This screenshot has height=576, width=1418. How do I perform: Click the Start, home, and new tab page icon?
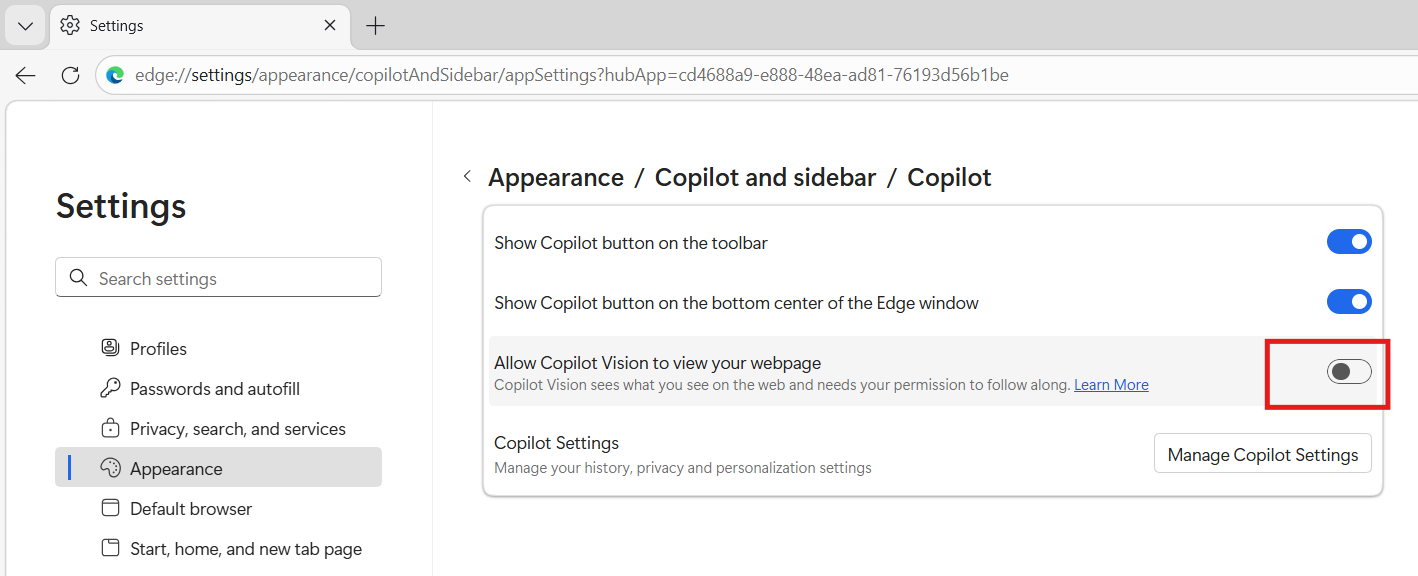point(110,548)
